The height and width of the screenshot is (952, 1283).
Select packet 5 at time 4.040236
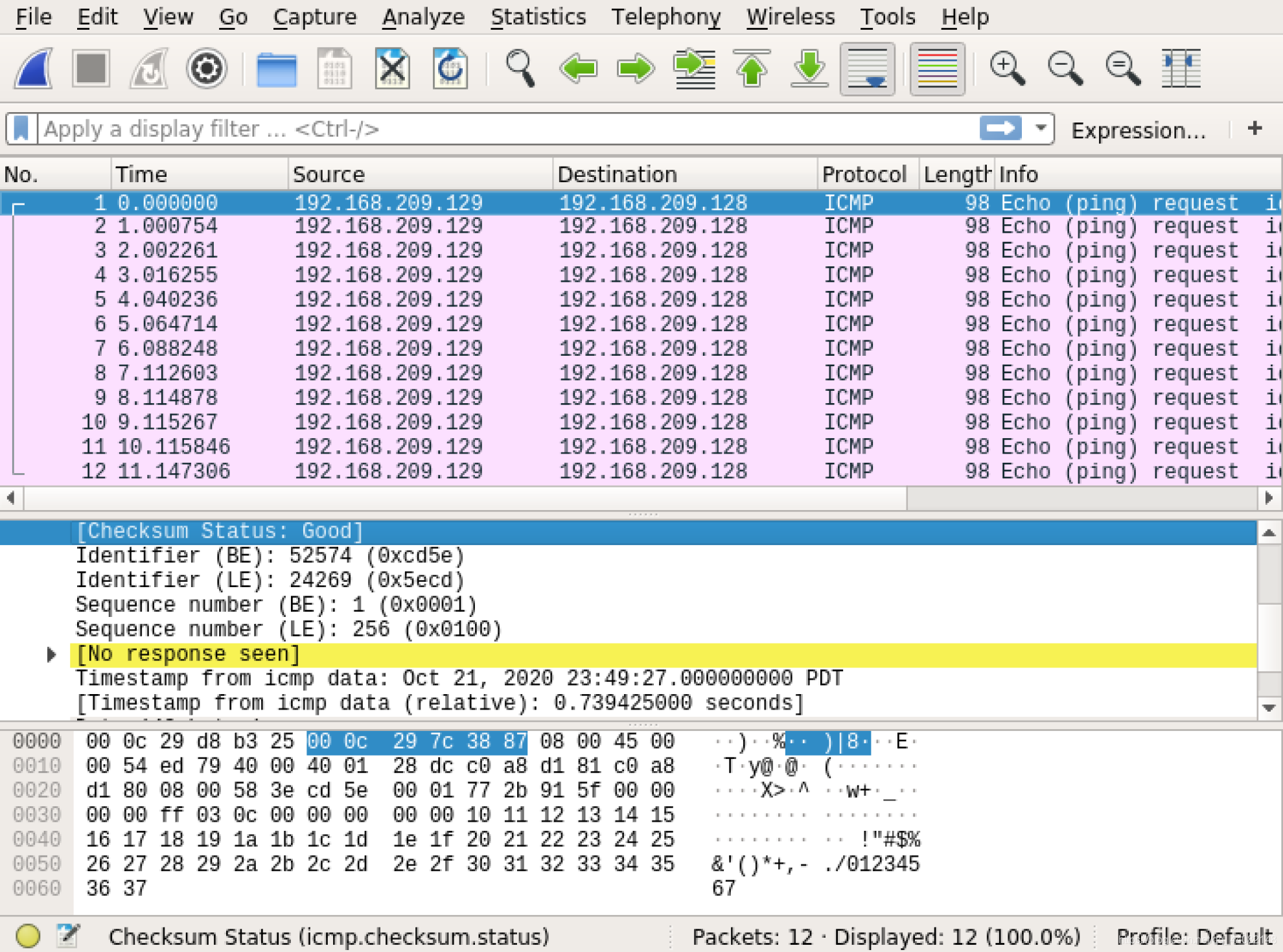coord(641,299)
